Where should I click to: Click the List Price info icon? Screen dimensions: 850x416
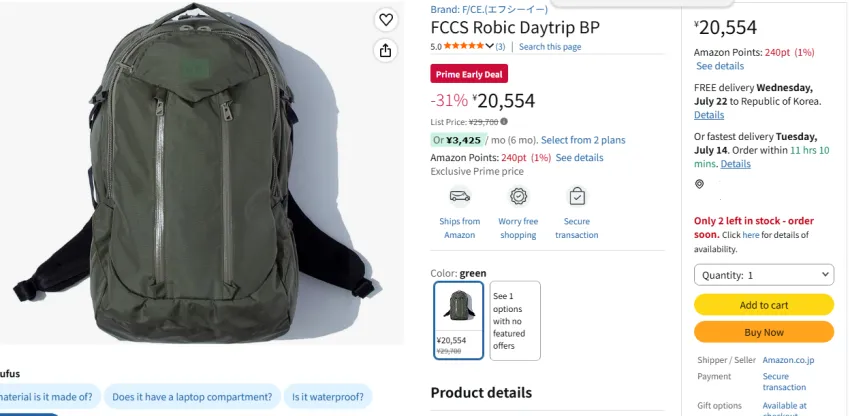pos(504,121)
